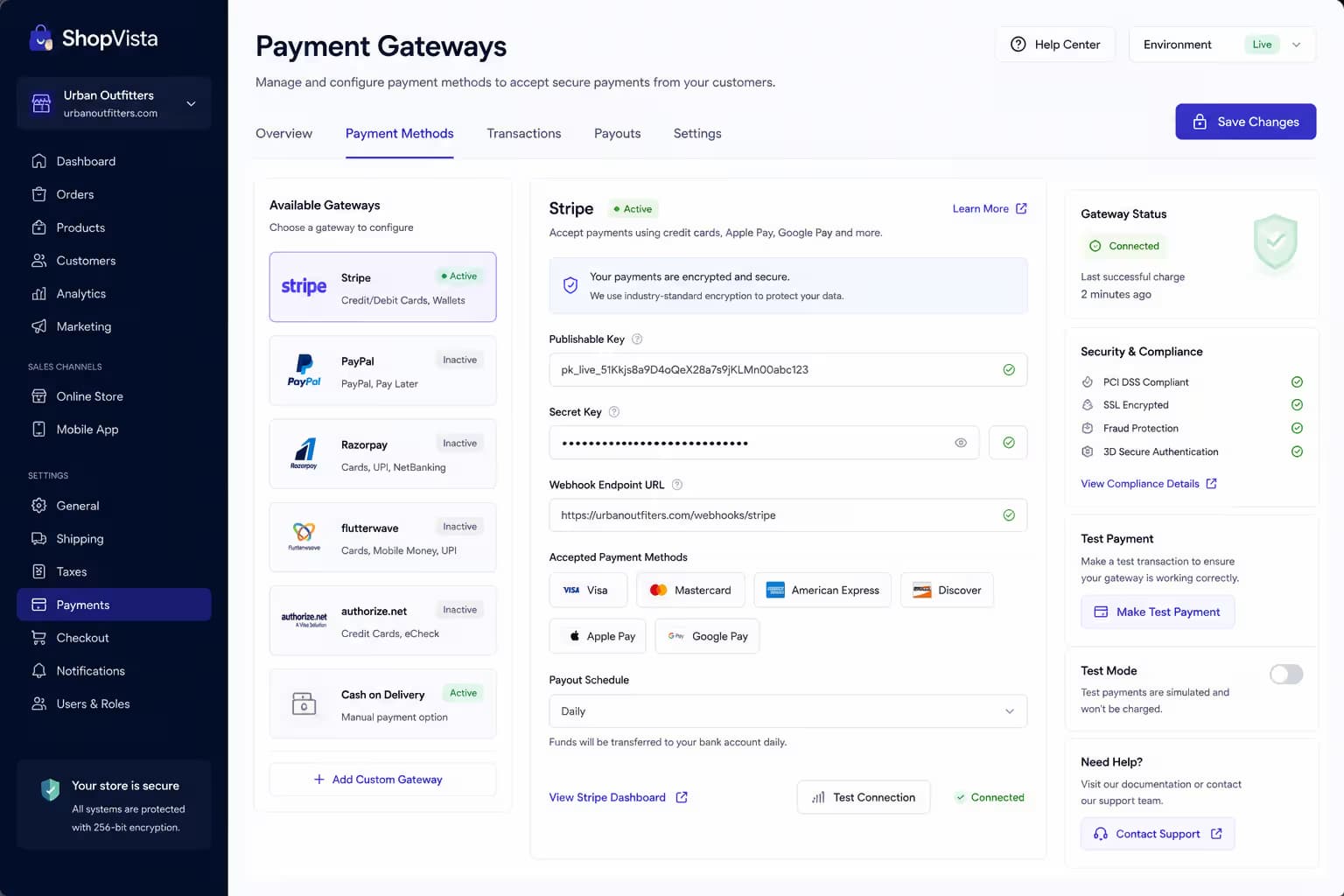Toggle Google Pay payment method
1344x896 pixels.
pyautogui.click(x=707, y=636)
